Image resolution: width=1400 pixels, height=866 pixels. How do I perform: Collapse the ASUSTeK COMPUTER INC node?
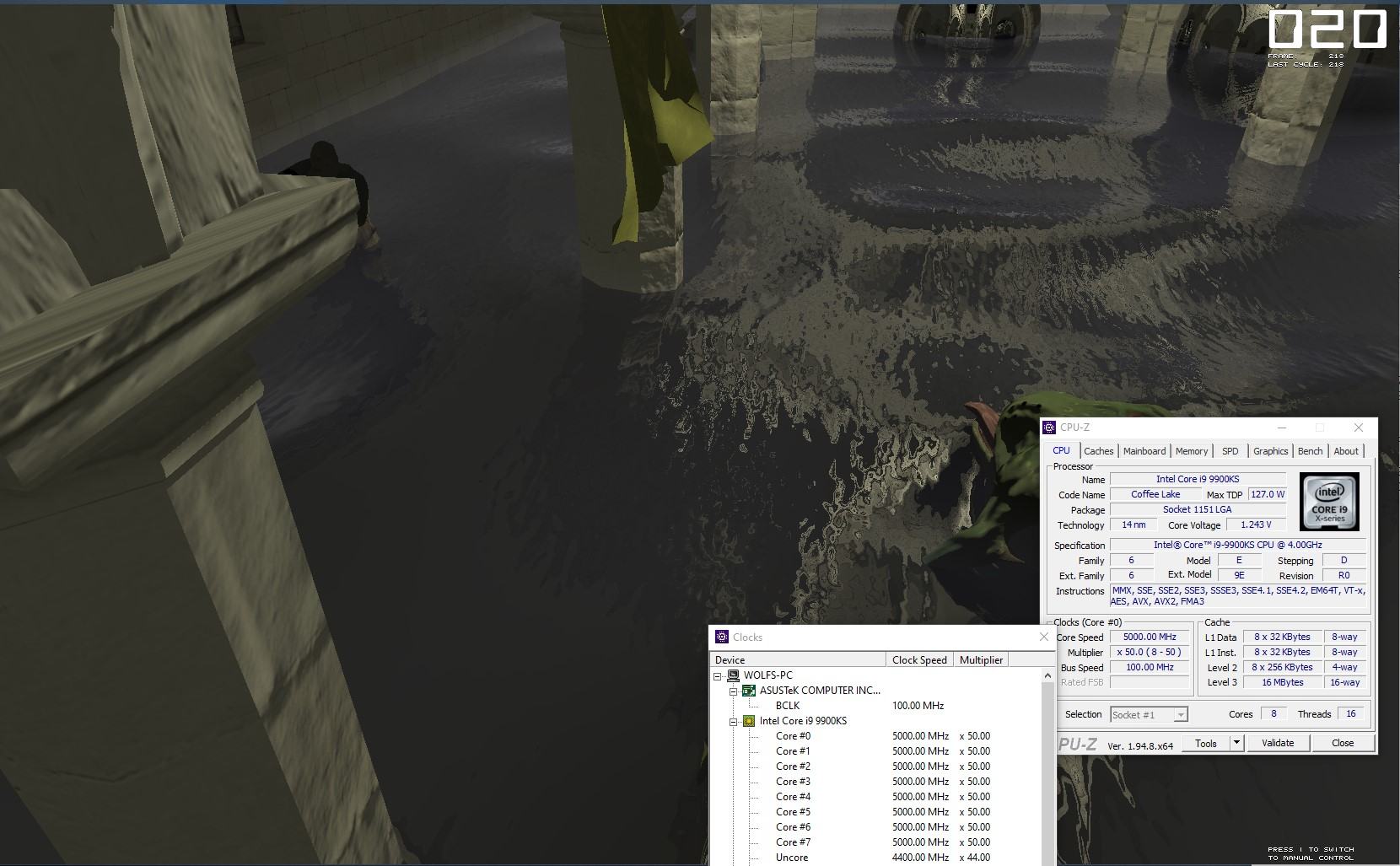coord(734,691)
